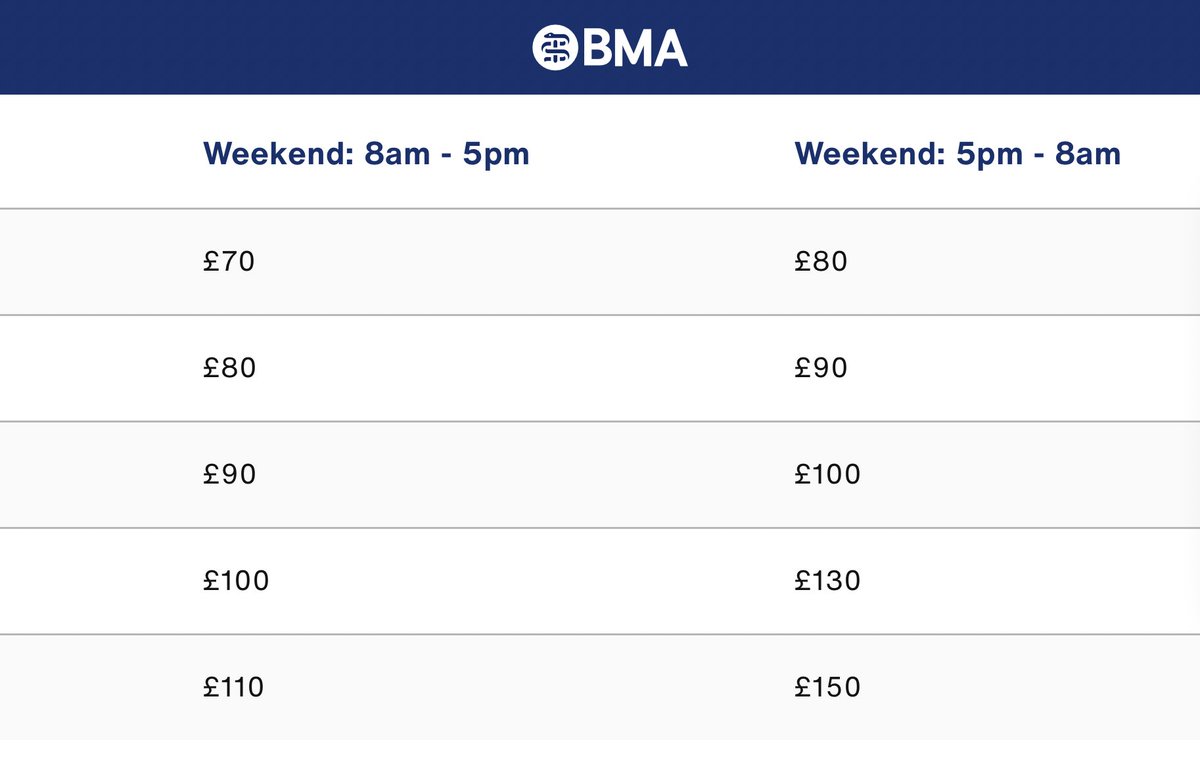Click the 'BMA' text in the header

click(x=635, y=48)
